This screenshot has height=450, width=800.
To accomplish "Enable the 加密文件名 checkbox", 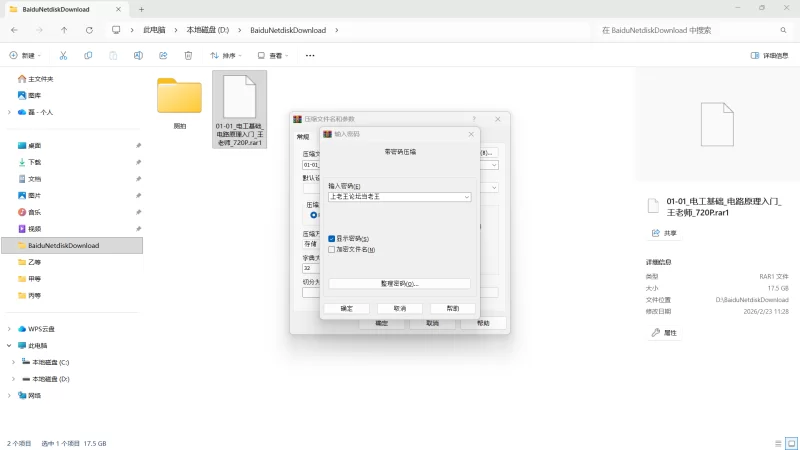I will point(332,249).
